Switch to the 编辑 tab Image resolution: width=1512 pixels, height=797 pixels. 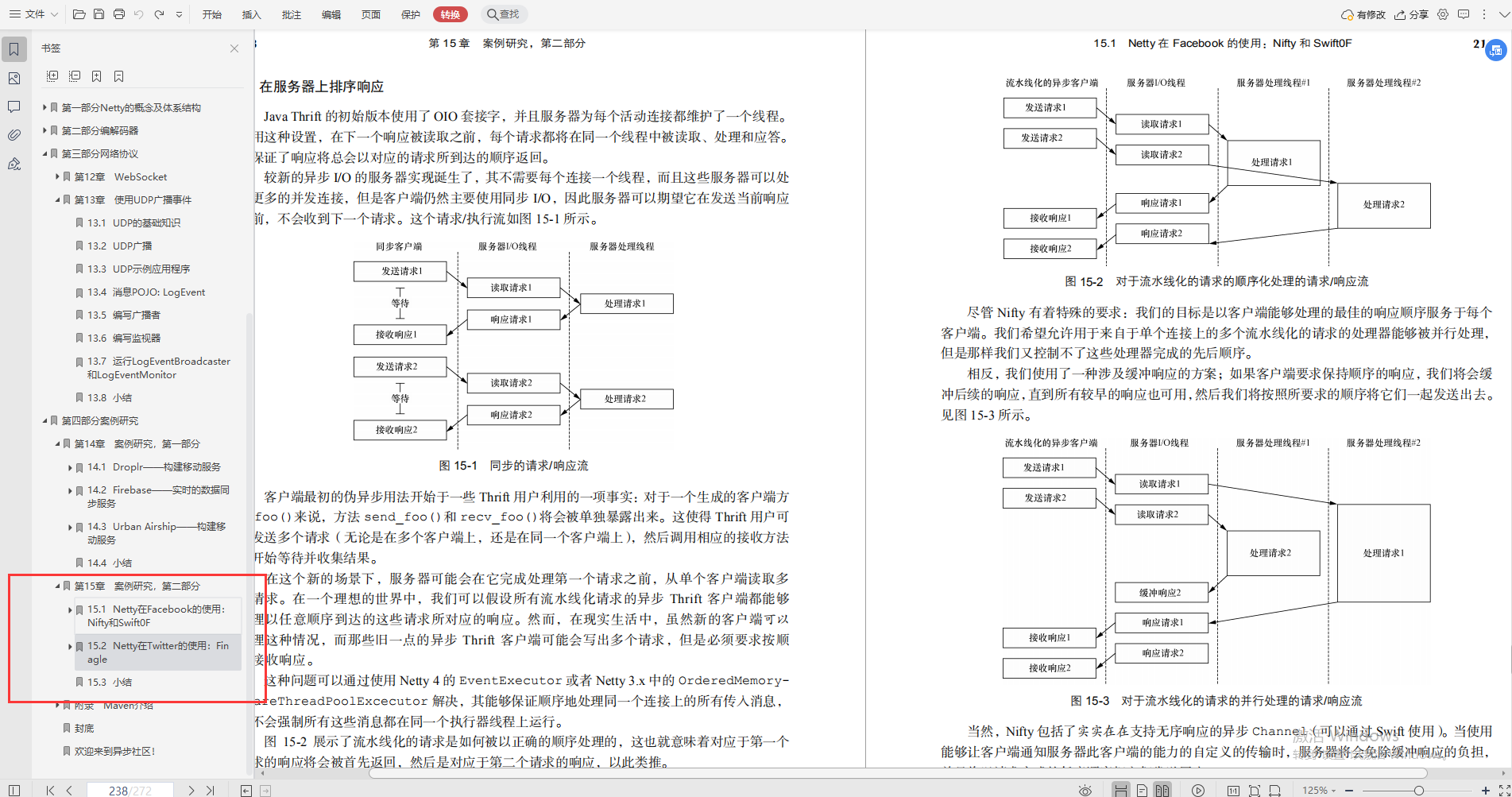pos(331,14)
